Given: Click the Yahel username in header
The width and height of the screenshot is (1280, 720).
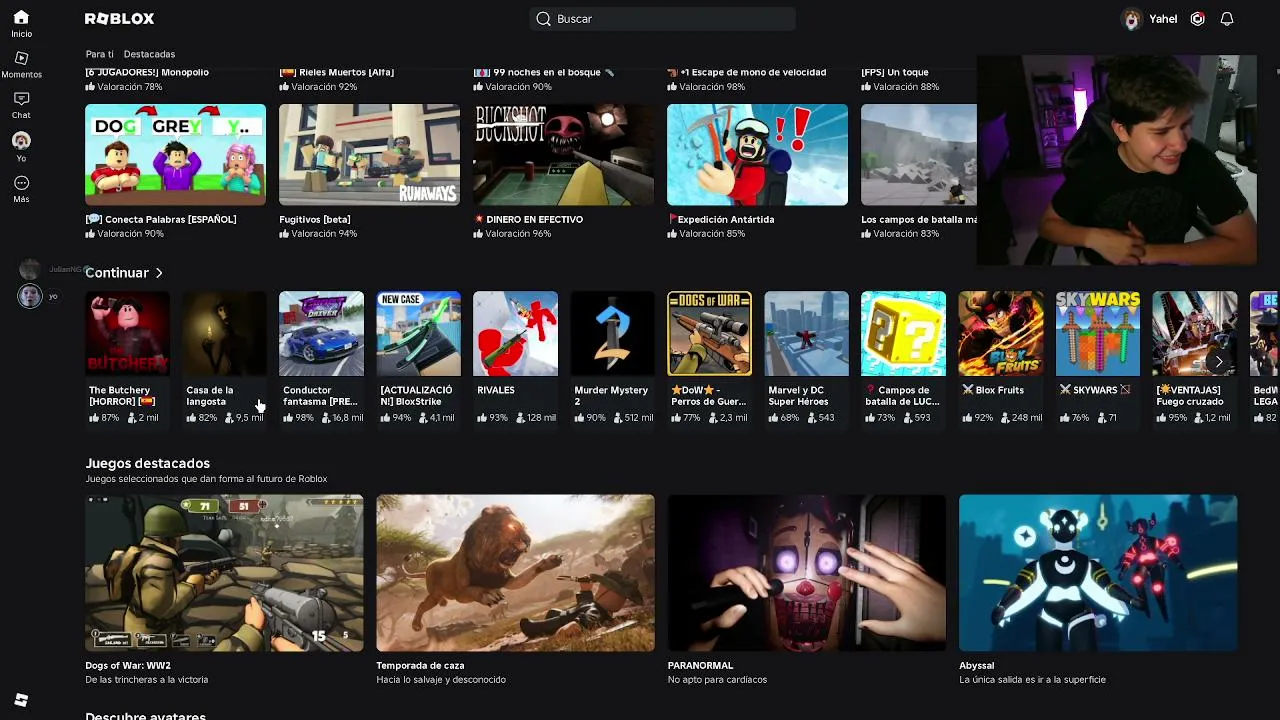Looking at the screenshot, I should pos(1163,19).
